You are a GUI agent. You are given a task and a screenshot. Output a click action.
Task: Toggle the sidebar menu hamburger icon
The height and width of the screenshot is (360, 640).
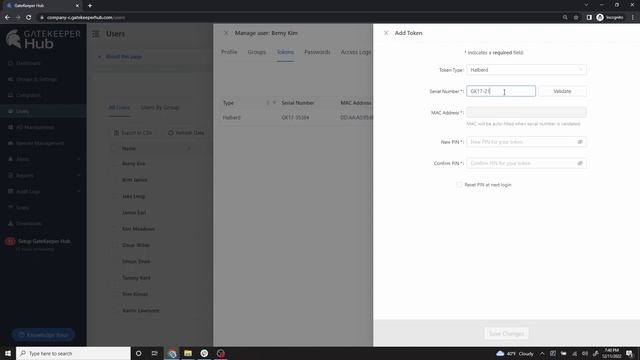96,34
